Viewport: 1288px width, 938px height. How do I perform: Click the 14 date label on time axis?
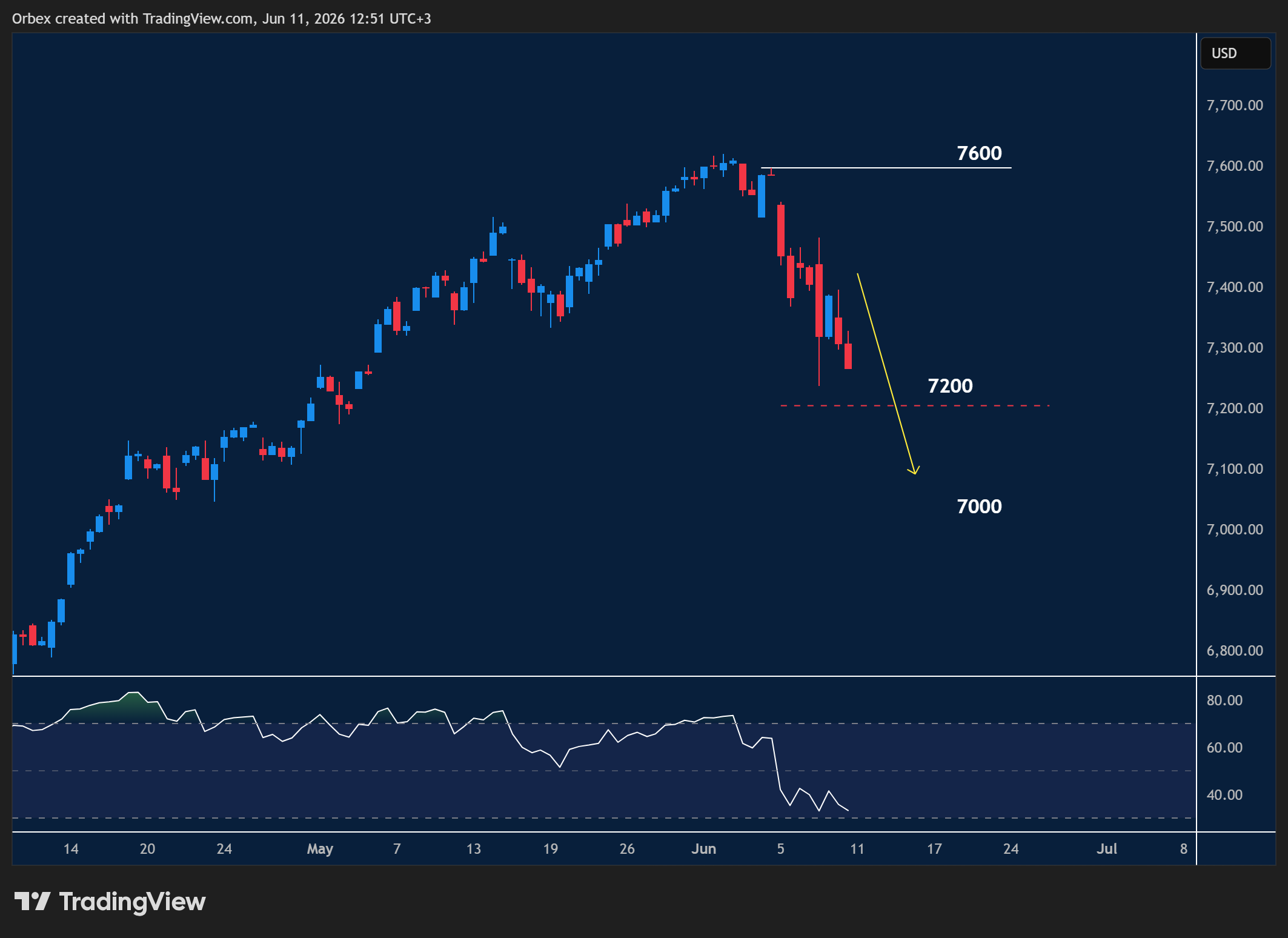click(71, 849)
